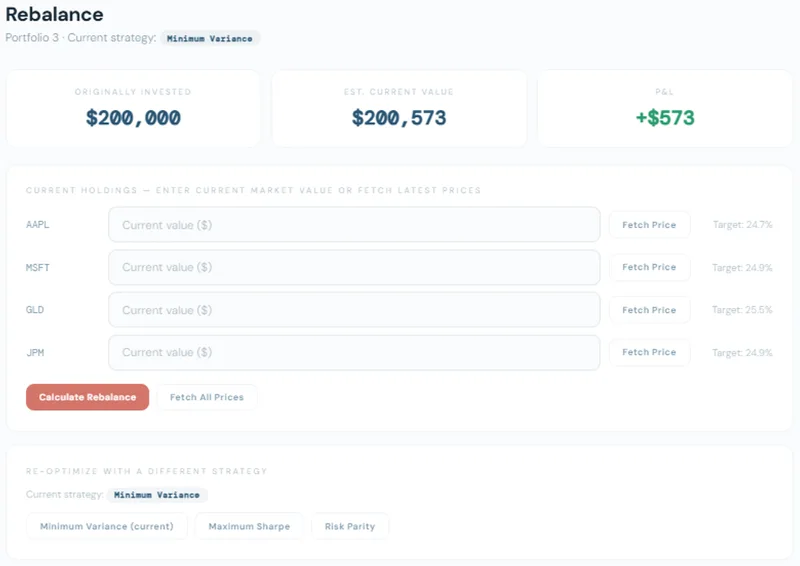Click the AAPL Target 24.7% label
The width and height of the screenshot is (800, 566).
point(742,225)
